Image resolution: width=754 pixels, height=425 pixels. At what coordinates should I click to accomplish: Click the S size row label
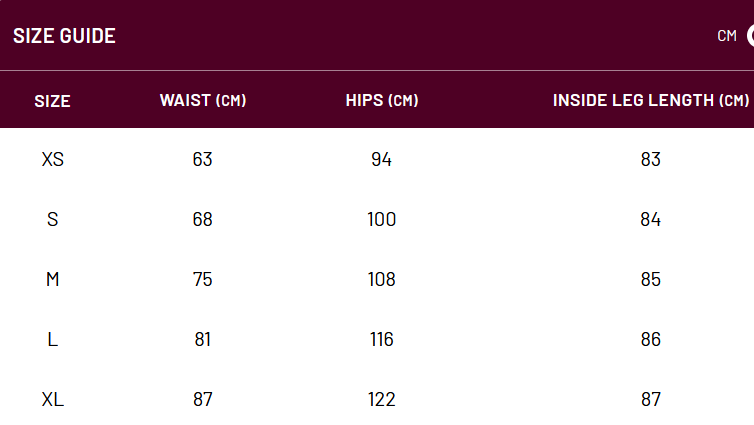click(x=52, y=219)
